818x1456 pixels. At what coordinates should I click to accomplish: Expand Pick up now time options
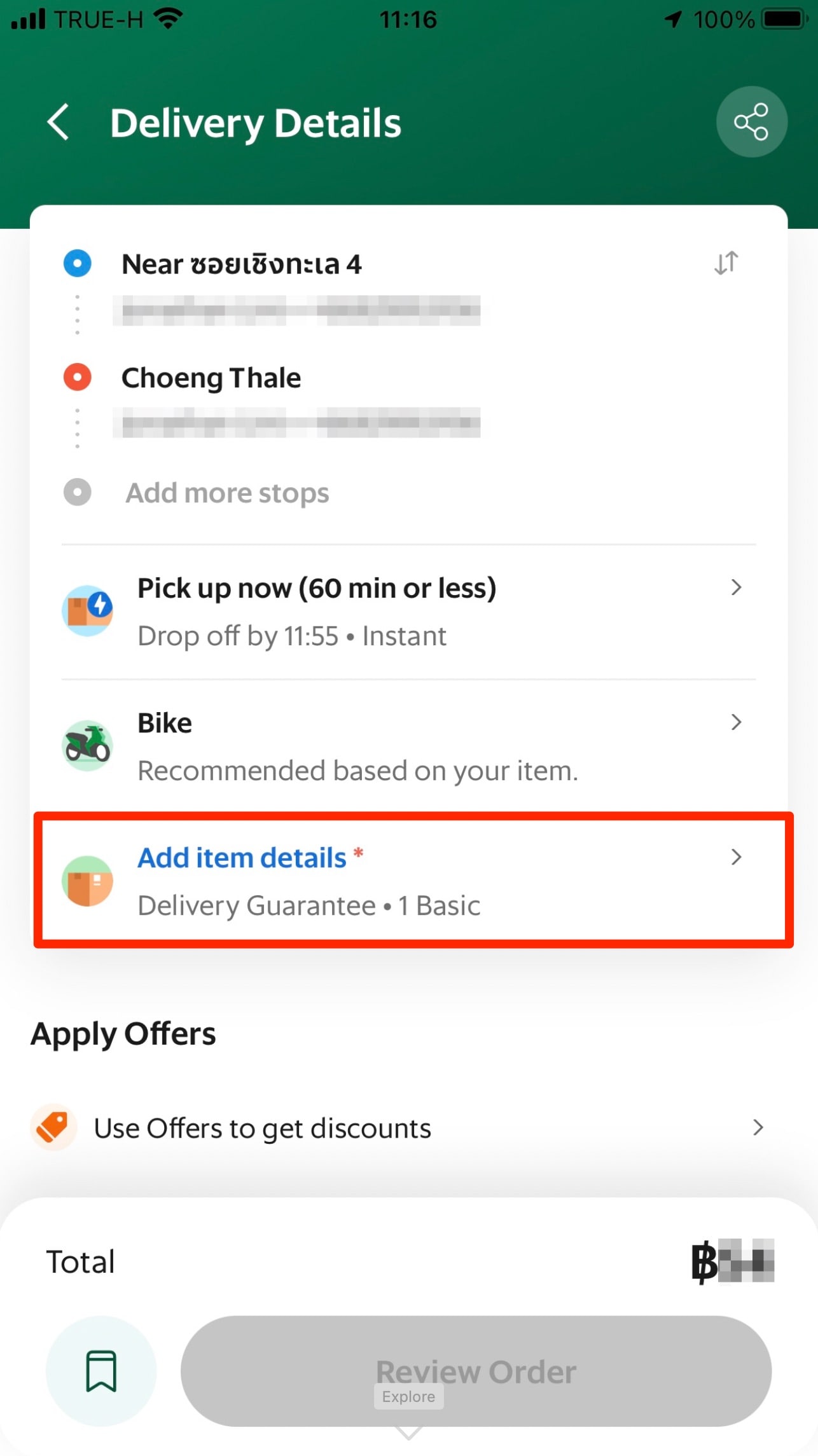point(736,587)
